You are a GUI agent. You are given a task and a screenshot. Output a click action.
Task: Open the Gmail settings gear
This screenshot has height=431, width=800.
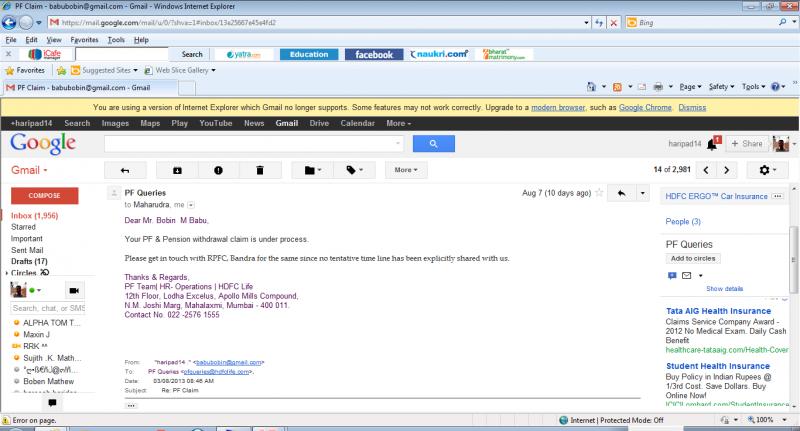[x=767, y=170]
